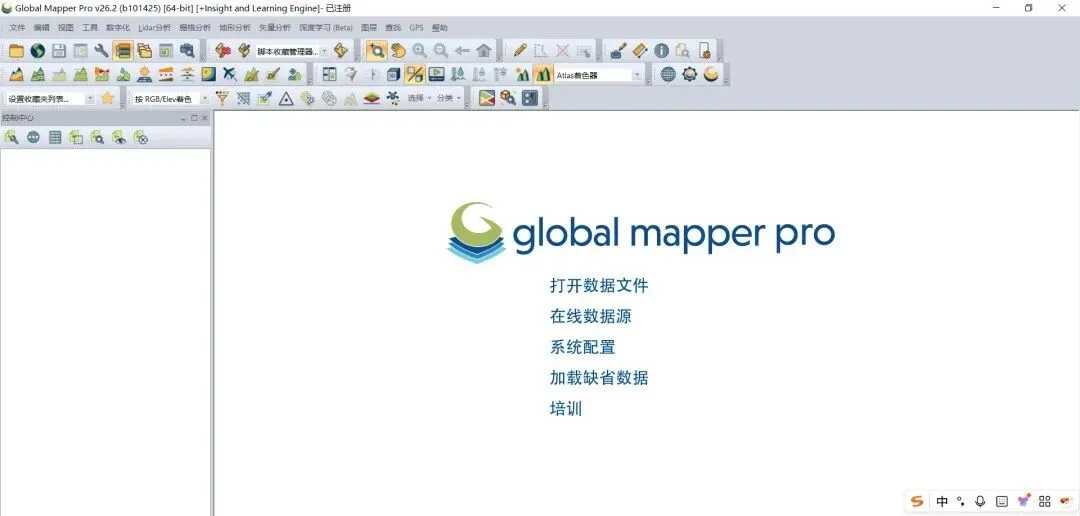Open the 编辑 menu
Viewport: 1080px width, 516px height.
tap(41, 28)
